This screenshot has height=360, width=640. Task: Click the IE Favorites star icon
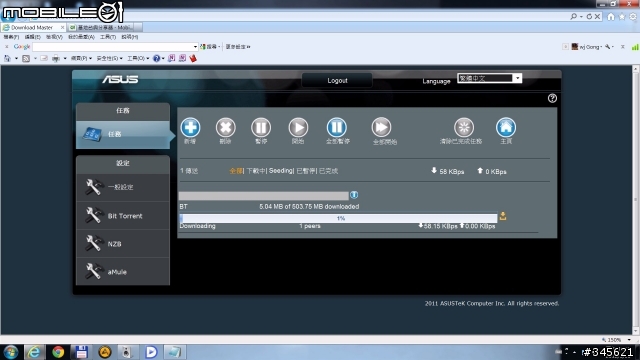coord(622,16)
